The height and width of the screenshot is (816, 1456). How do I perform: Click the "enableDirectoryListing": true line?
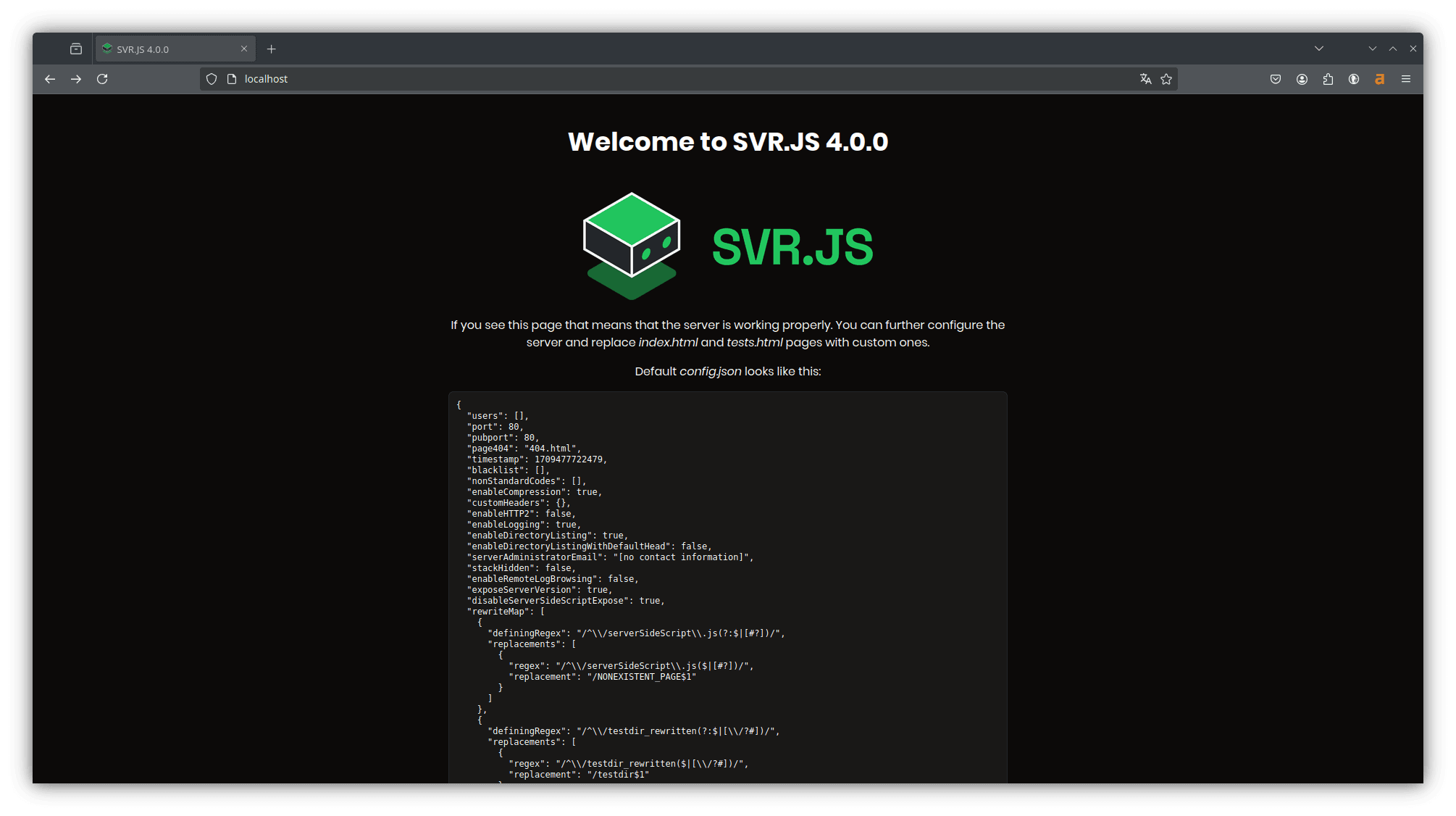[x=548, y=536]
